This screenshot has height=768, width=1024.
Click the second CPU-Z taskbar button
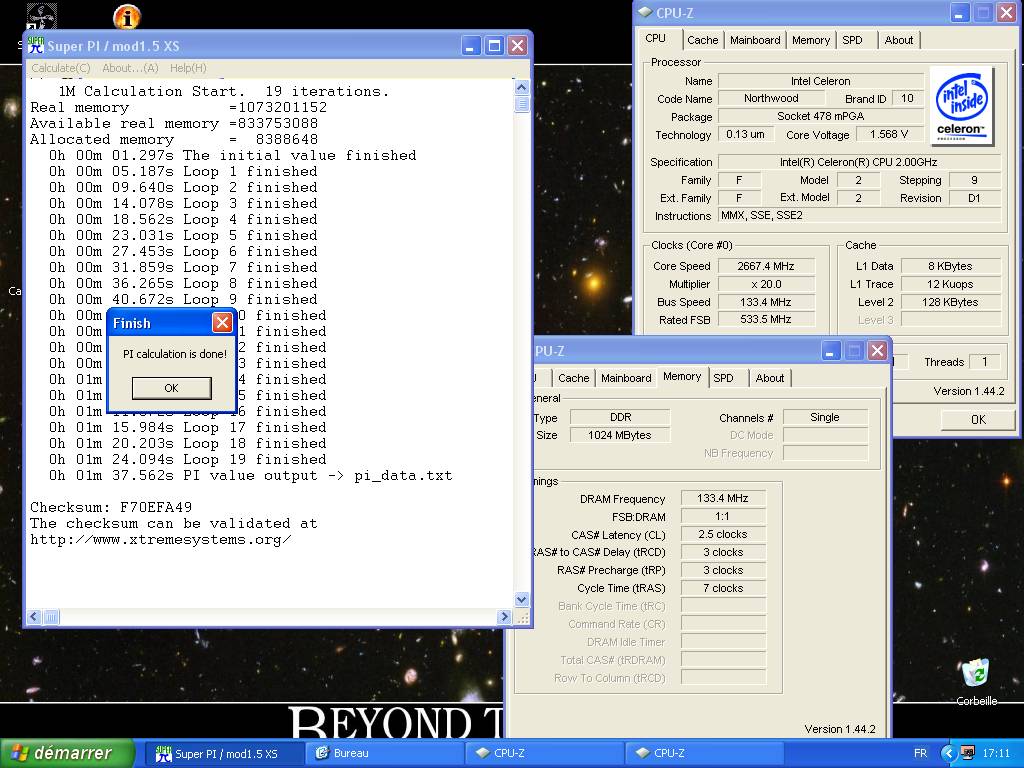click(704, 754)
